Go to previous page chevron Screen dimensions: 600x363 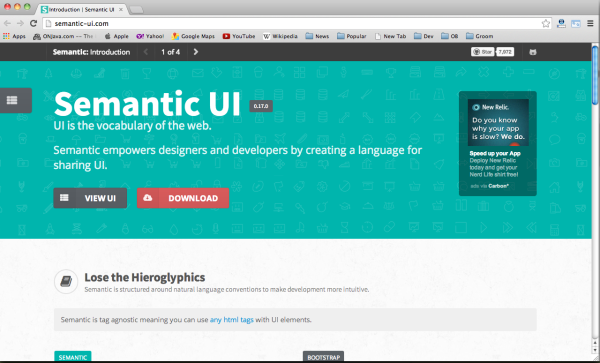tap(145, 52)
